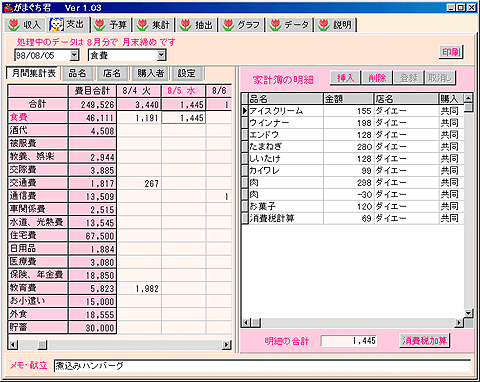Image resolution: width=480 pixels, height=382 pixels.
Task: Click the tulip icon on 説明 tab
Action: [x=324, y=25]
